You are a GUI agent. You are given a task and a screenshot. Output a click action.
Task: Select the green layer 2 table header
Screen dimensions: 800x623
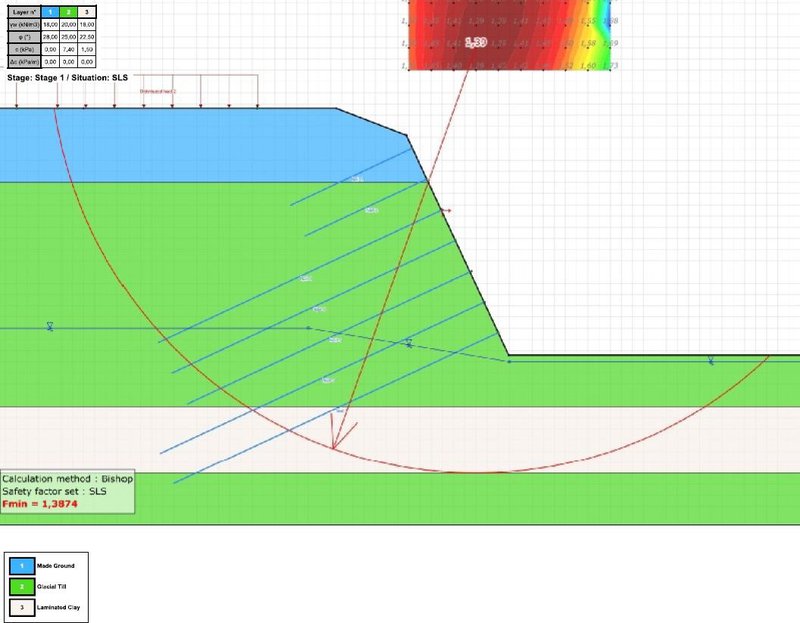[69, 11]
